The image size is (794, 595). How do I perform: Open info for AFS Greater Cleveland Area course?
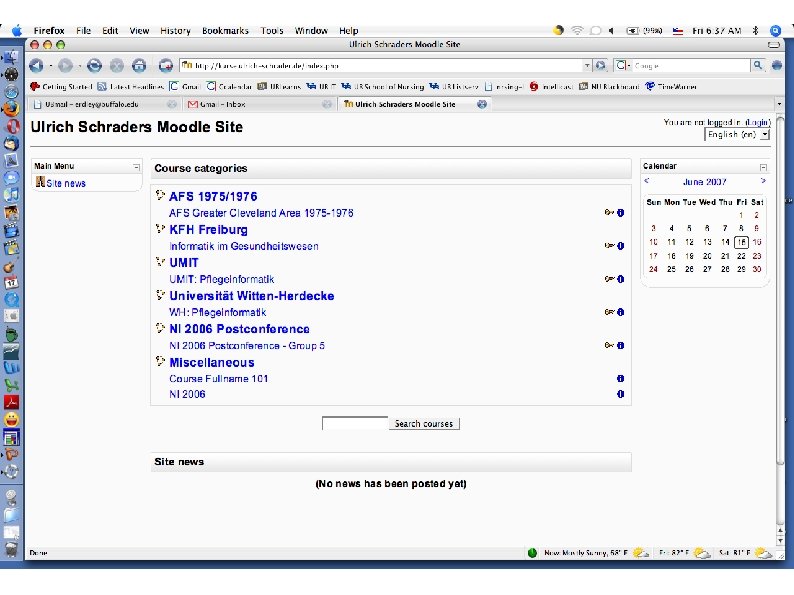click(x=620, y=213)
